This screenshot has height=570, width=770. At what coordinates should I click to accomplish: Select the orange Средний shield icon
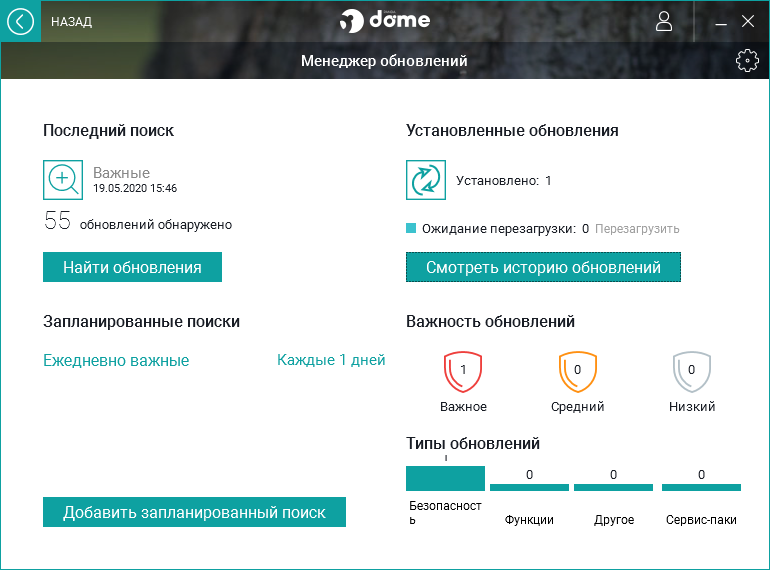[577, 371]
